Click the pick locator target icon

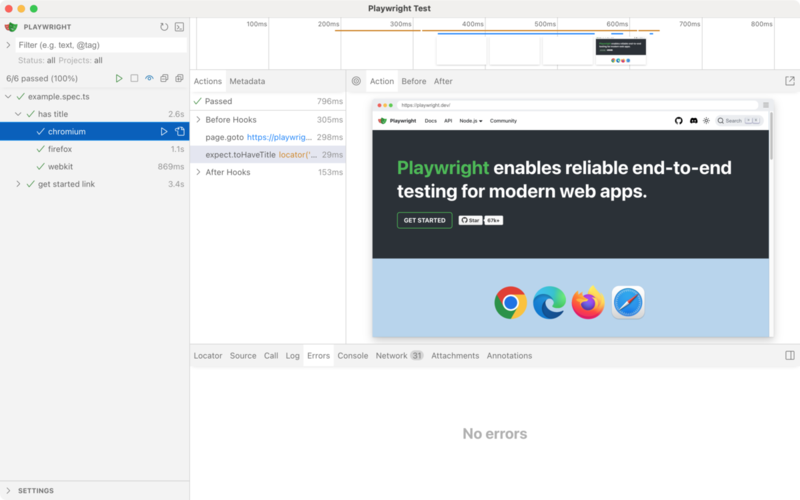point(356,81)
